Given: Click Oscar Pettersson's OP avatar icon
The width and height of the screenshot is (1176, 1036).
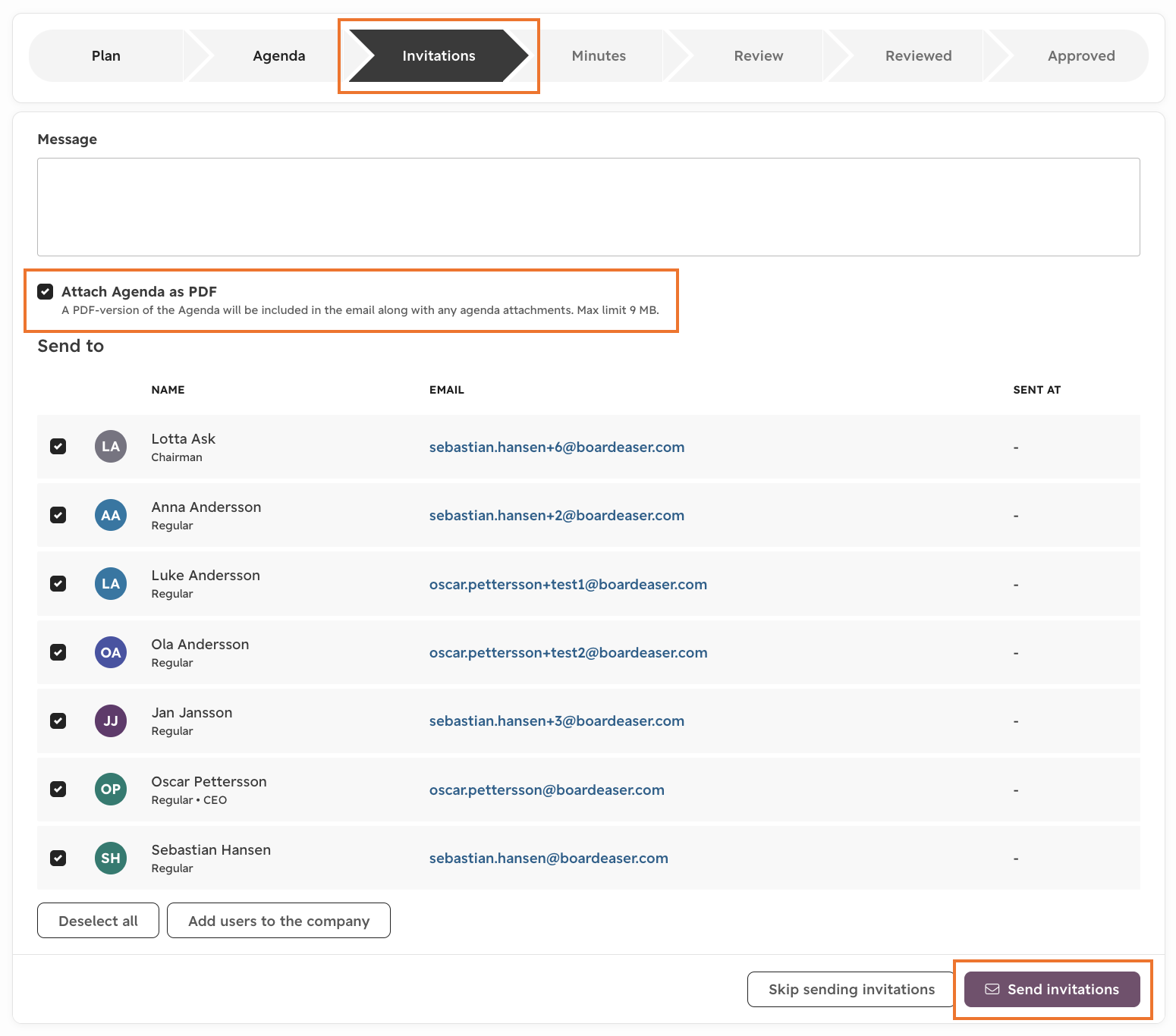Looking at the screenshot, I should click(111, 790).
